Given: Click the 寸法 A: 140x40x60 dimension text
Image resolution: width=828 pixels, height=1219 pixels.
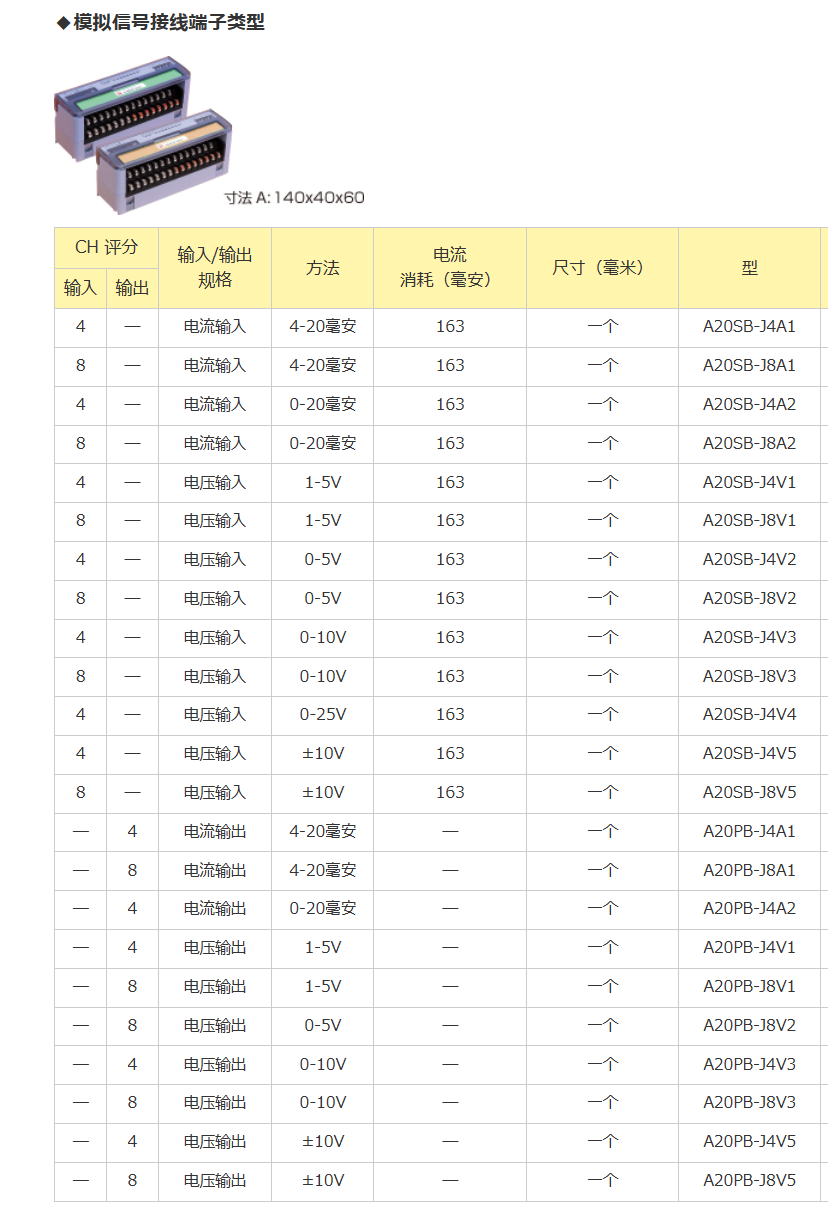Looking at the screenshot, I should pos(294,198).
